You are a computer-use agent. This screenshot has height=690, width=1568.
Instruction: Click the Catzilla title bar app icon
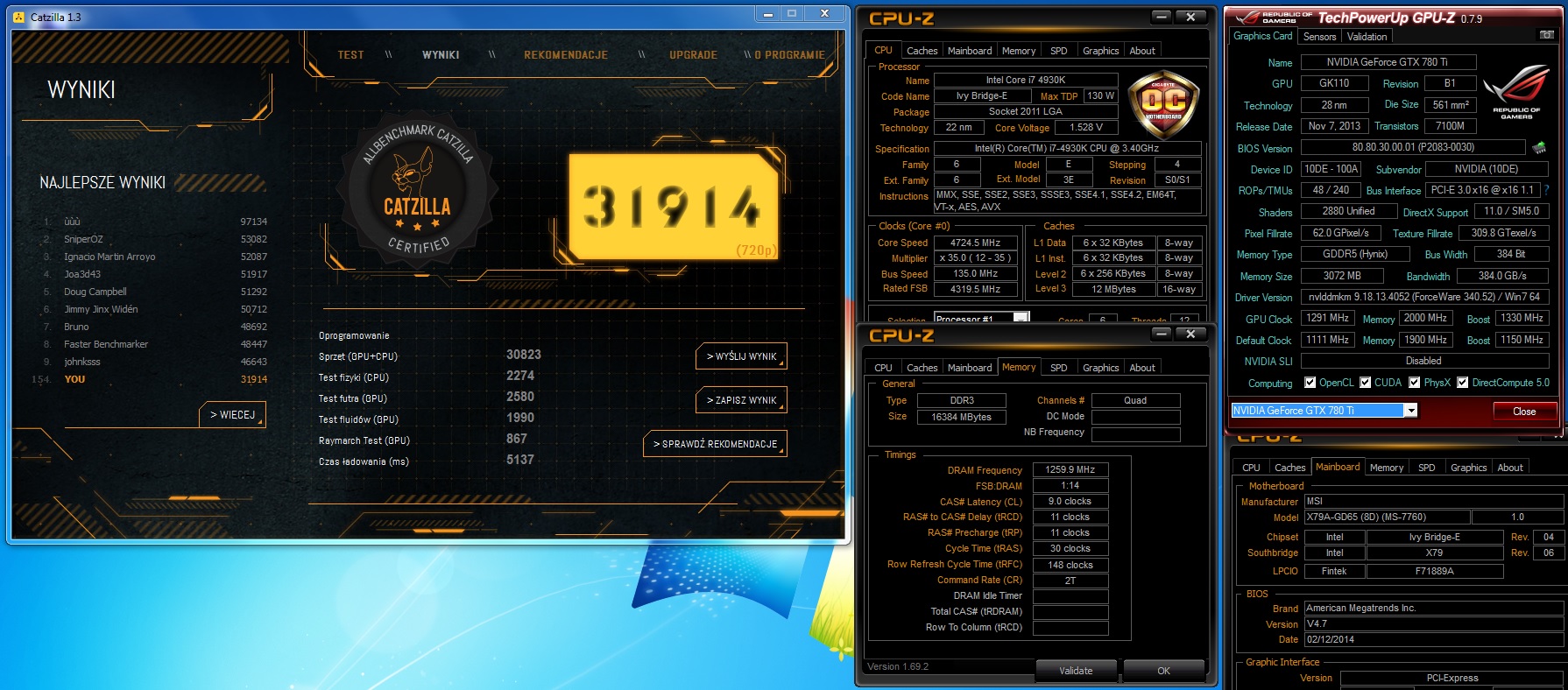point(19,17)
